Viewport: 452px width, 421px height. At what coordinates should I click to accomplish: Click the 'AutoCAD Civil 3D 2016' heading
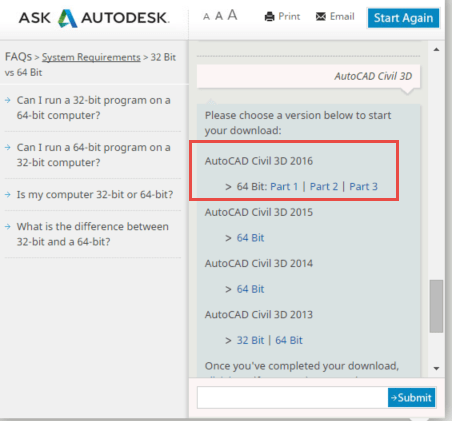[x=259, y=161]
